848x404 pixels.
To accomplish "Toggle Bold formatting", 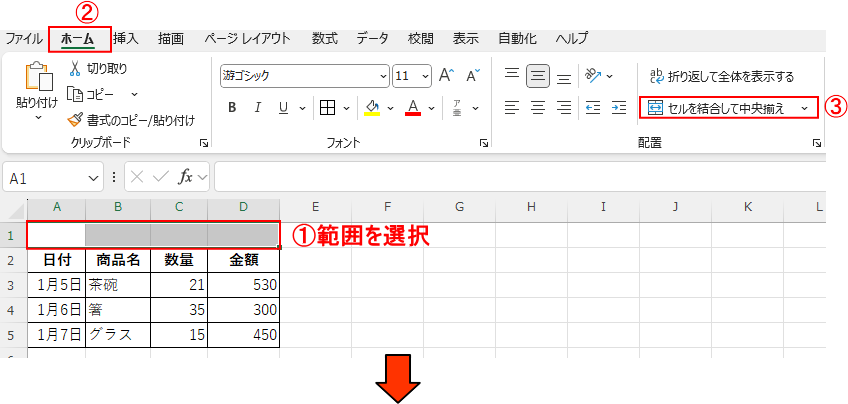I will click(233, 108).
